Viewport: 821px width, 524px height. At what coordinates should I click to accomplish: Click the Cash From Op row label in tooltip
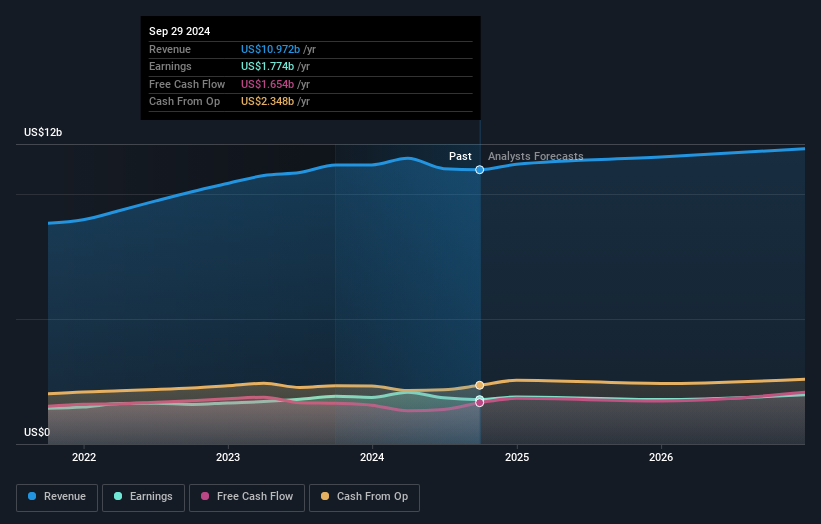(184, 102)
